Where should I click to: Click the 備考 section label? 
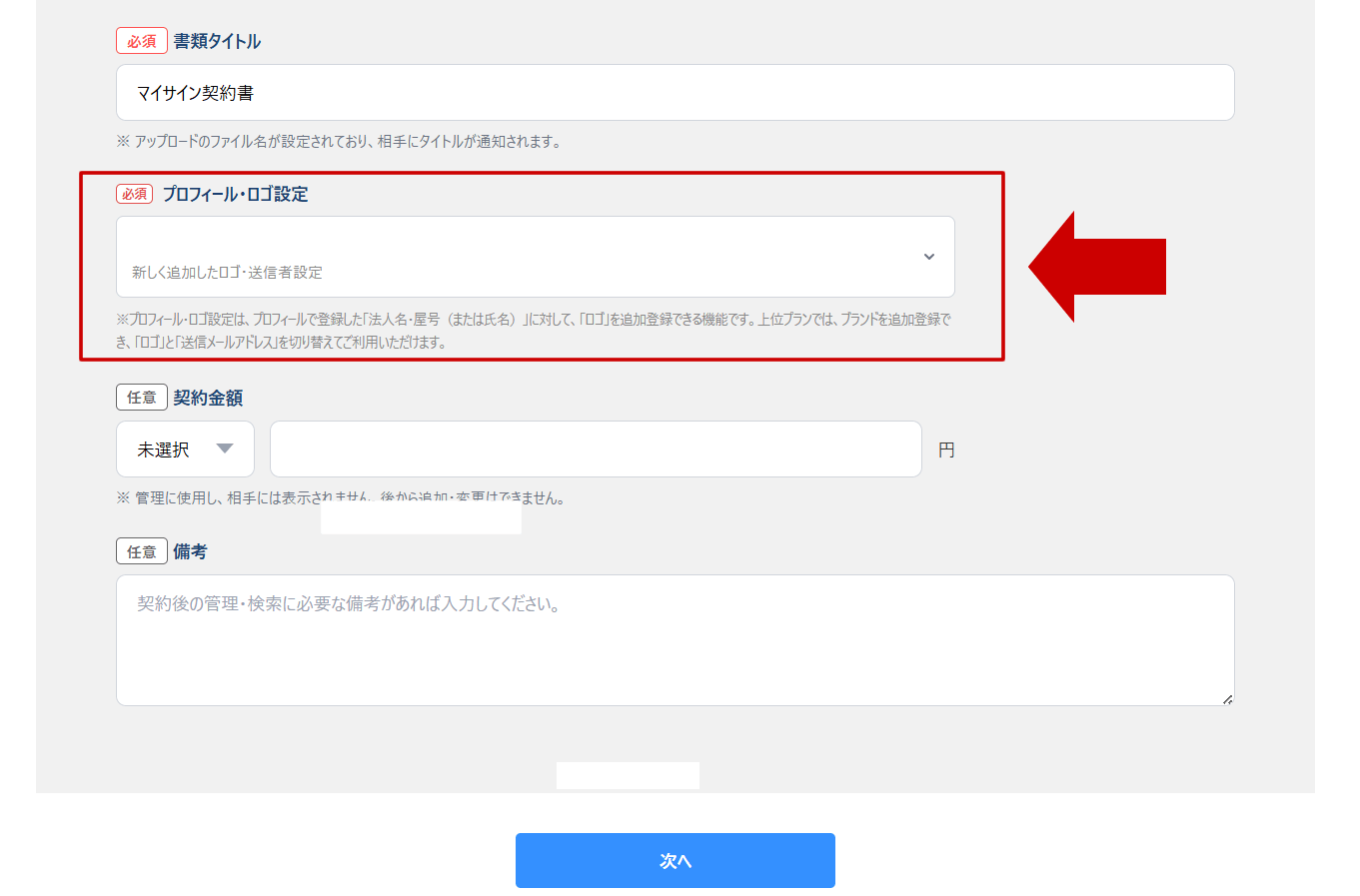190,550
